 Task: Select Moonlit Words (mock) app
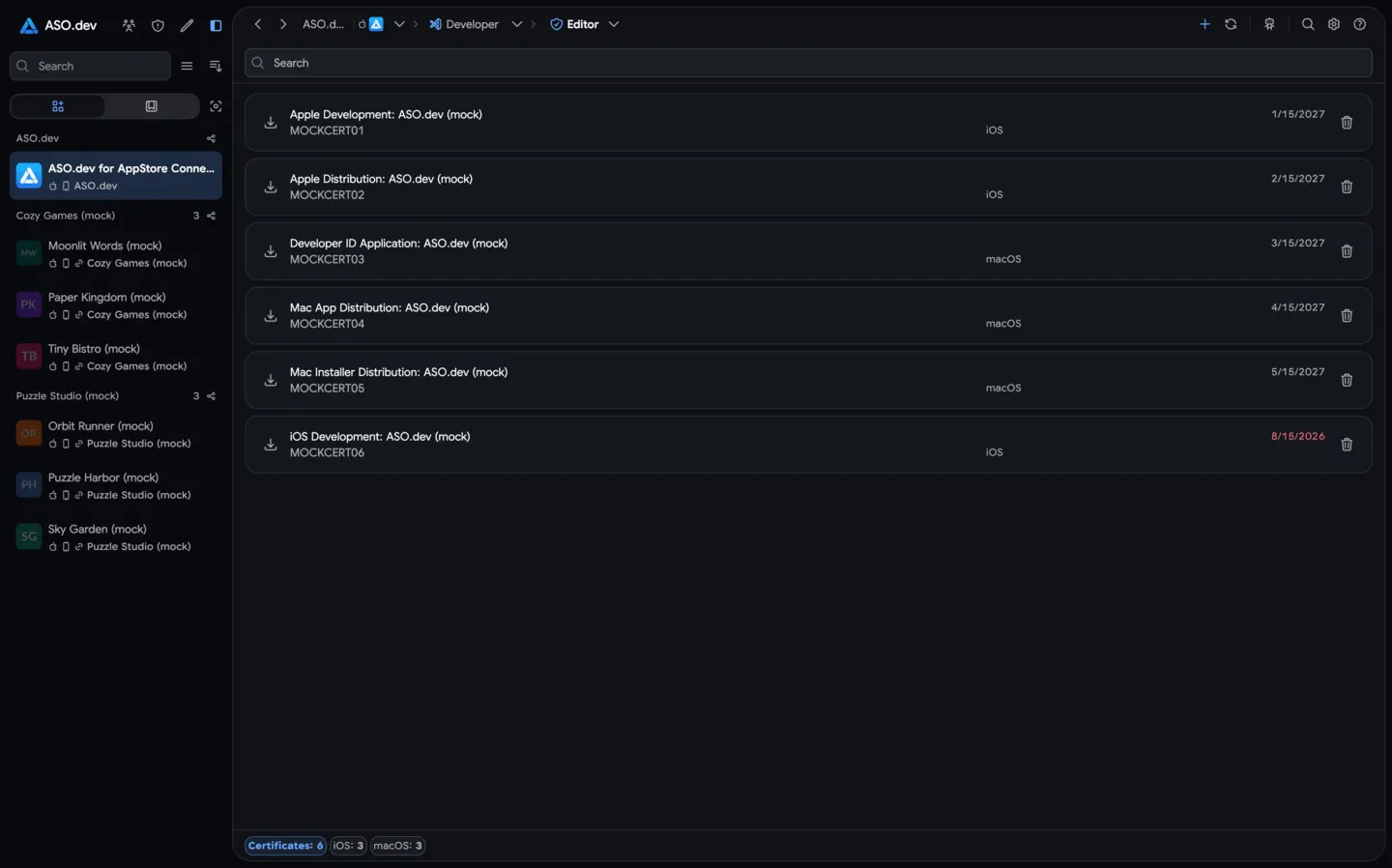click(x=116, y=253)
